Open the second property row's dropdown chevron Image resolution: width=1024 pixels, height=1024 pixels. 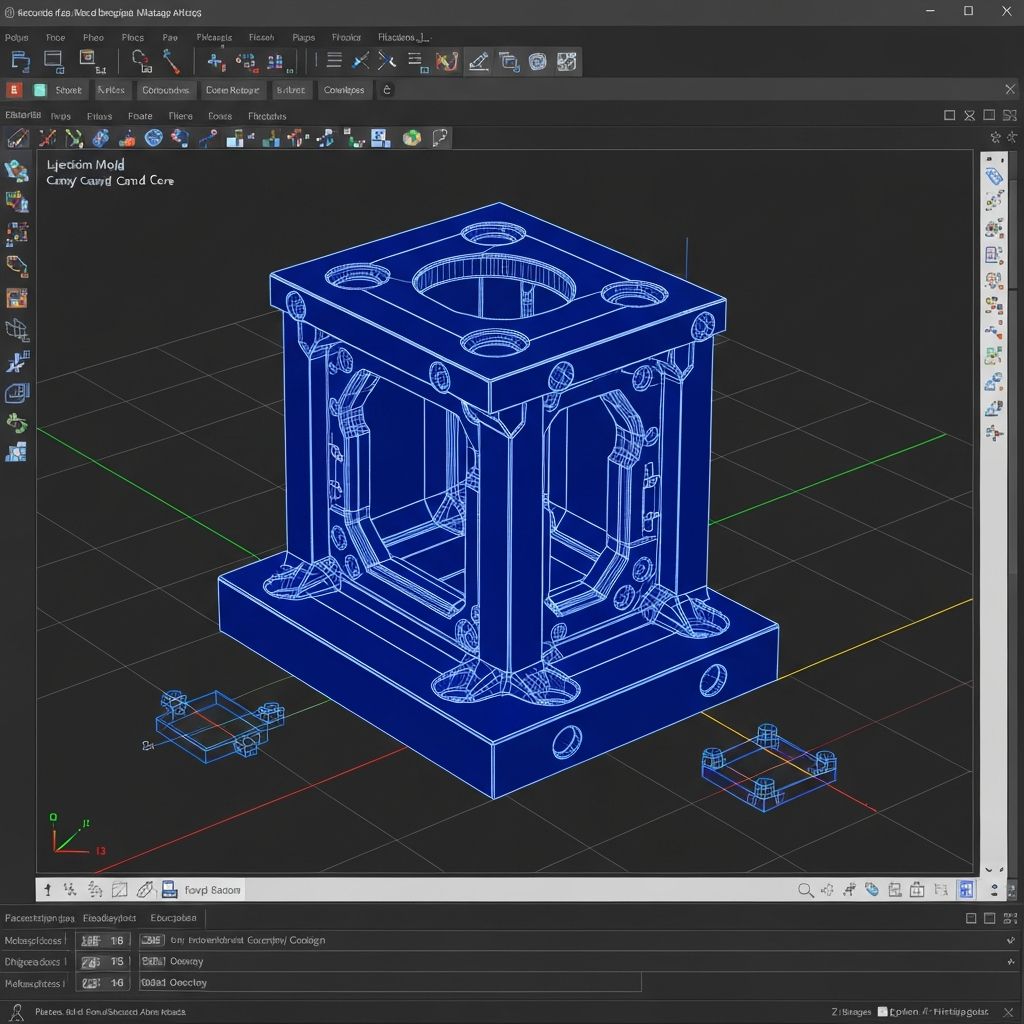coord(1010,961)
